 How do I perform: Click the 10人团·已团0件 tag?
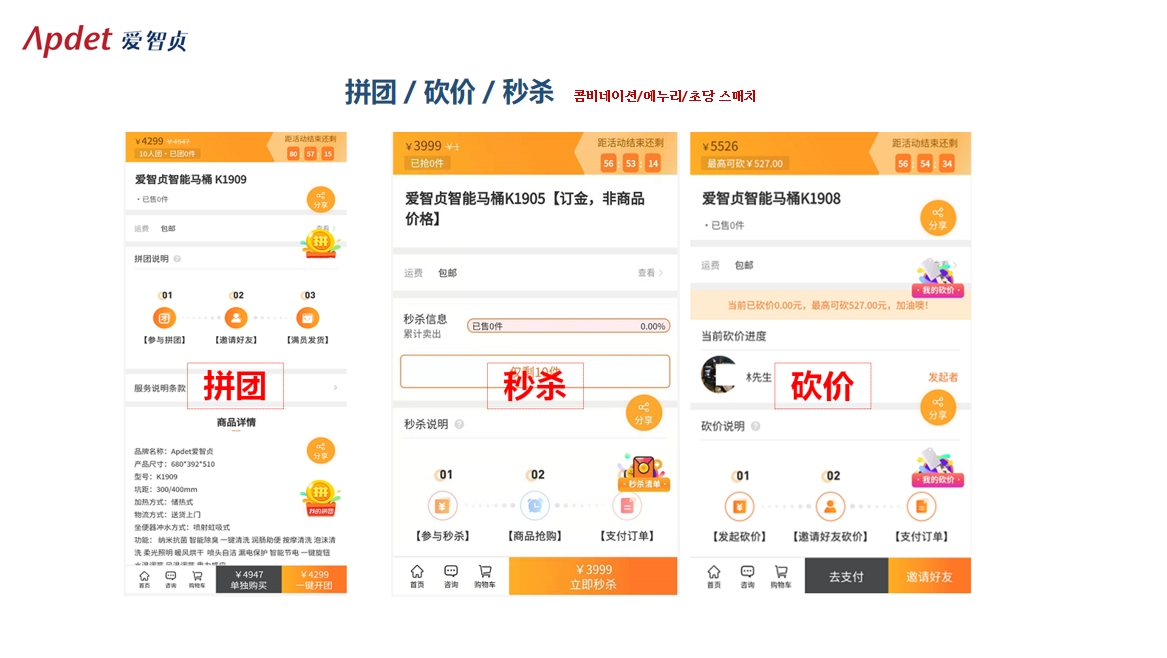(167, 153)
